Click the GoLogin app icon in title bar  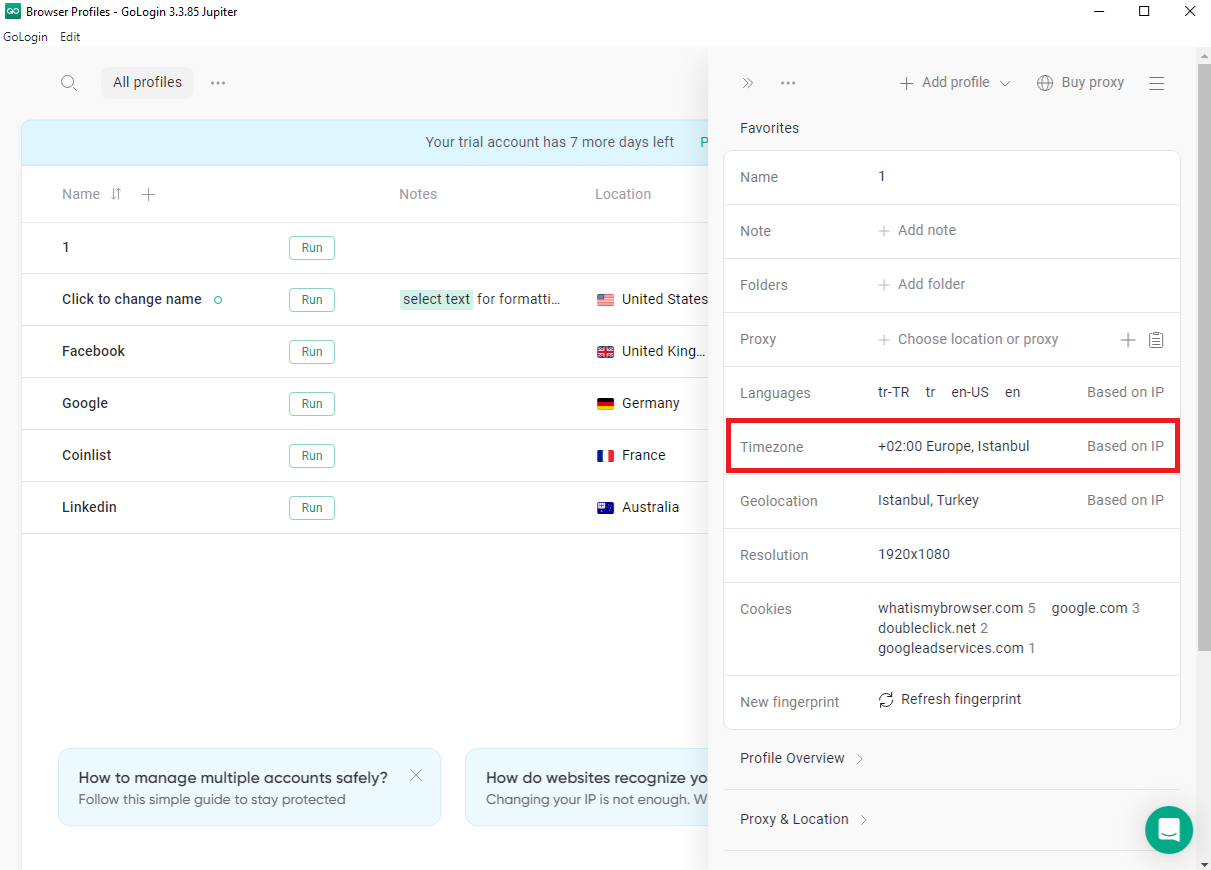13,12
